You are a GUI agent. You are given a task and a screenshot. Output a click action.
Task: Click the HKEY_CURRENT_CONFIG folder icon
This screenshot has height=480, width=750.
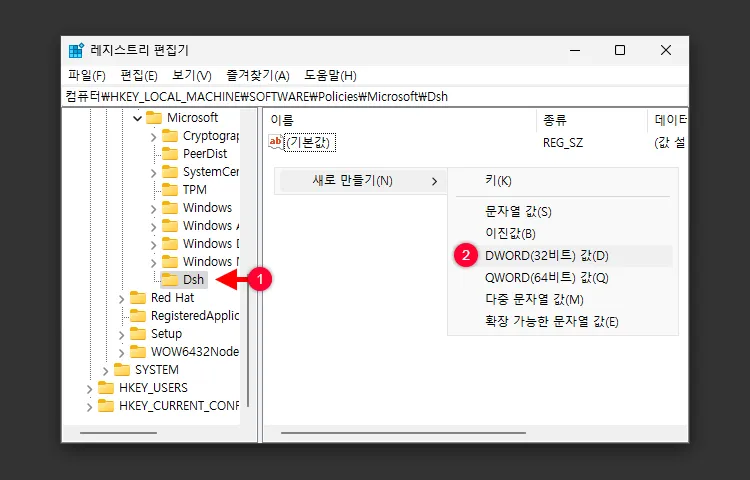click(x=106, y=405)
